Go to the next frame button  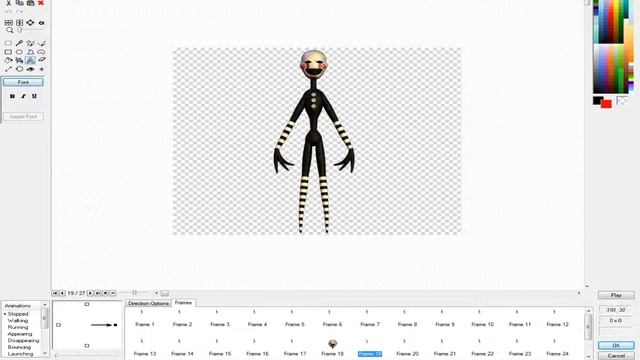(x=90, y=293)
